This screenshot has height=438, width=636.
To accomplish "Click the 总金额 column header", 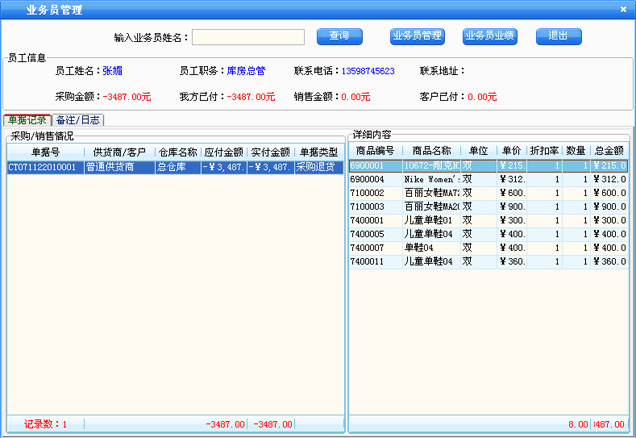I will tap(608, 150).
